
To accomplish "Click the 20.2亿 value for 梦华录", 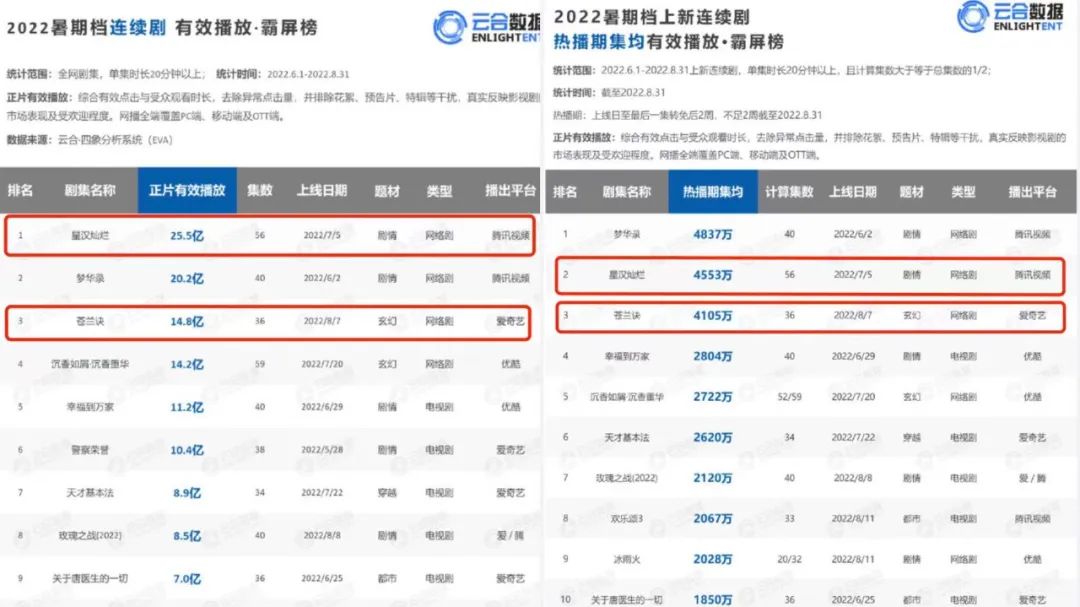I will point(186,279).
